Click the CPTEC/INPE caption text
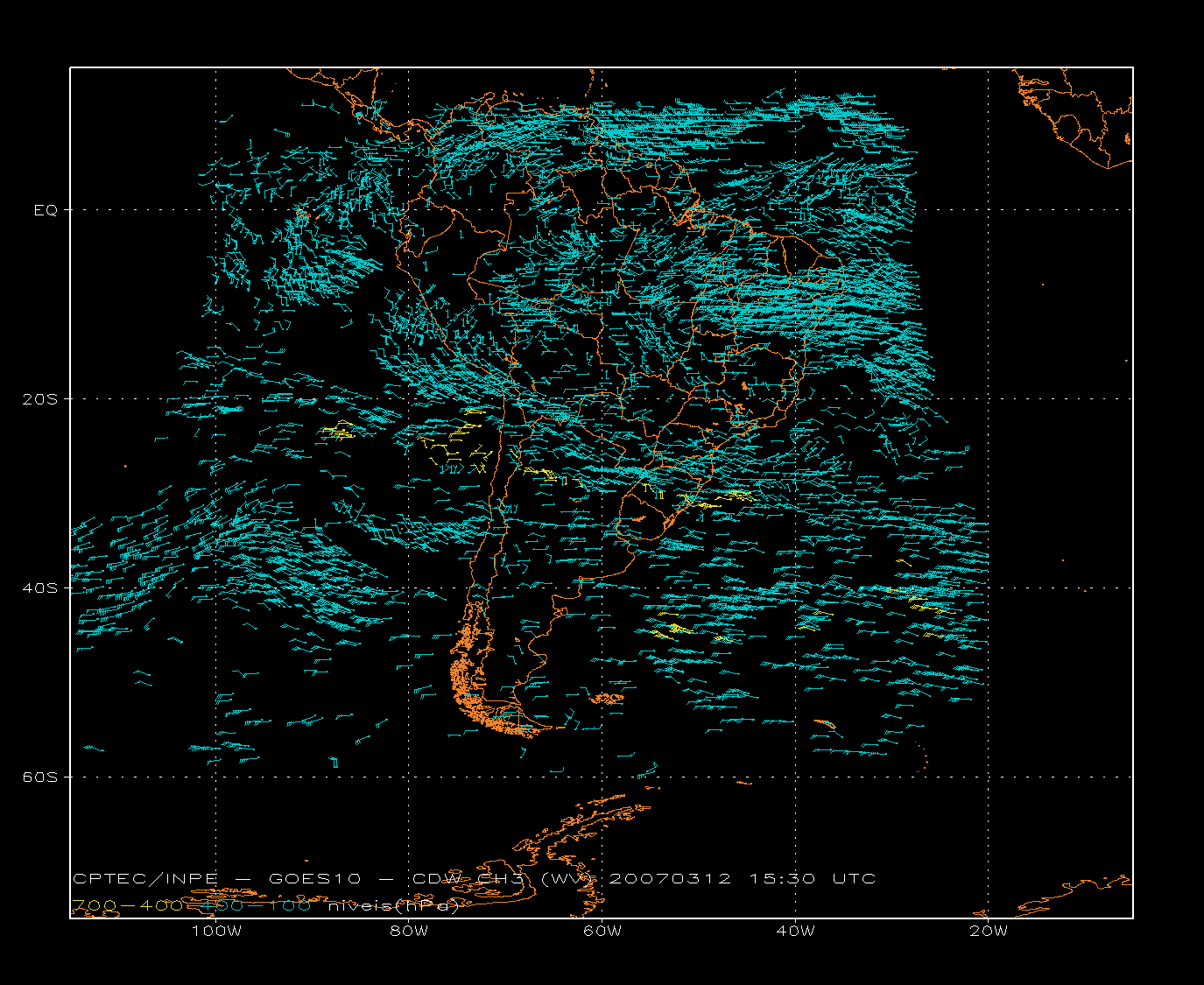This screenshot has width=1204, height=985. click(x=145, y=879)
